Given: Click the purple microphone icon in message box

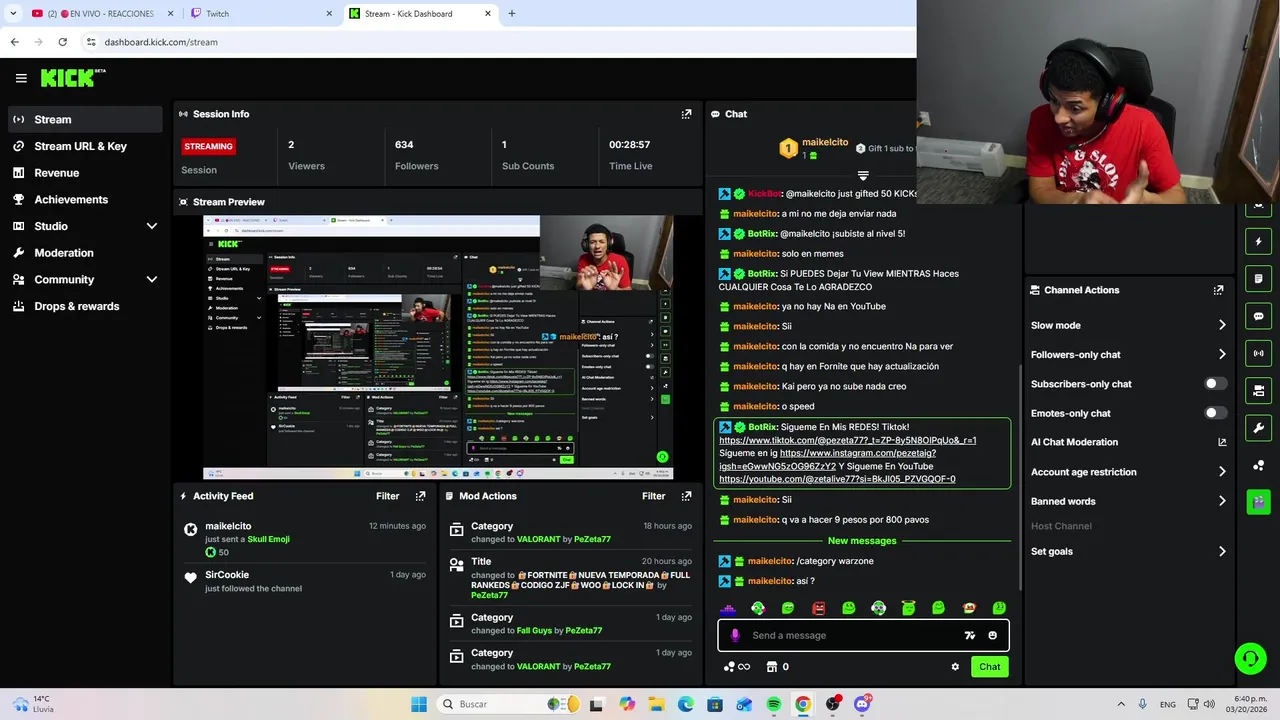Looking at the screenshot, I should tap(735, 635).
